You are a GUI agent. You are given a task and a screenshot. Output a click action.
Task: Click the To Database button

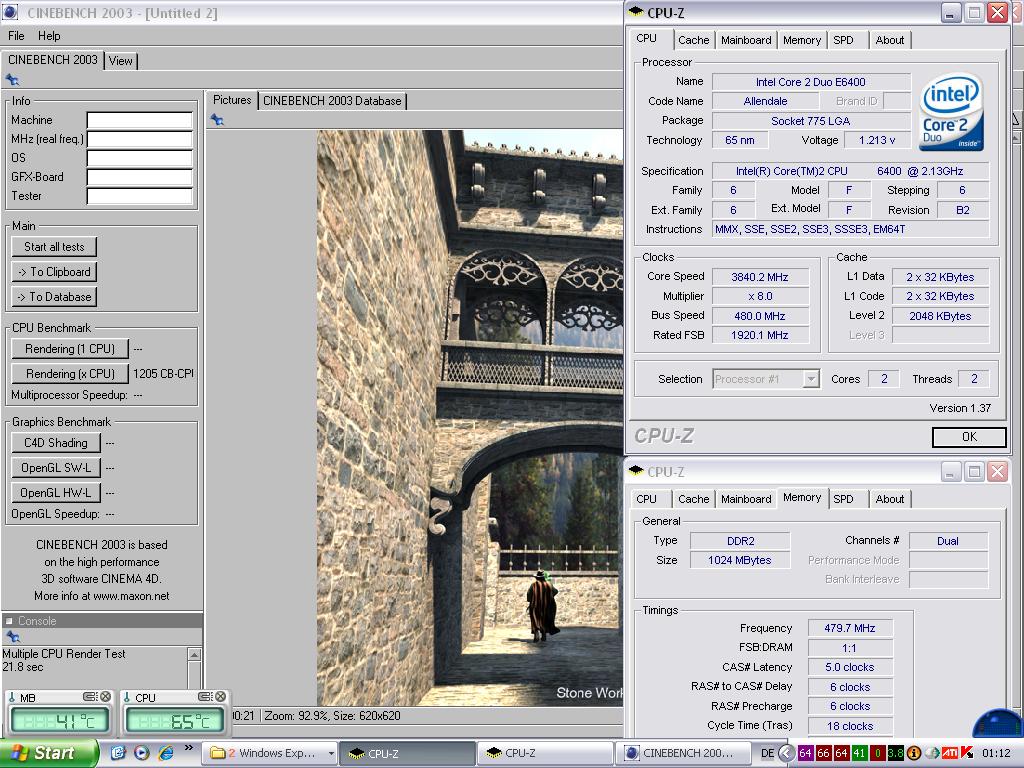pos(54,296)
